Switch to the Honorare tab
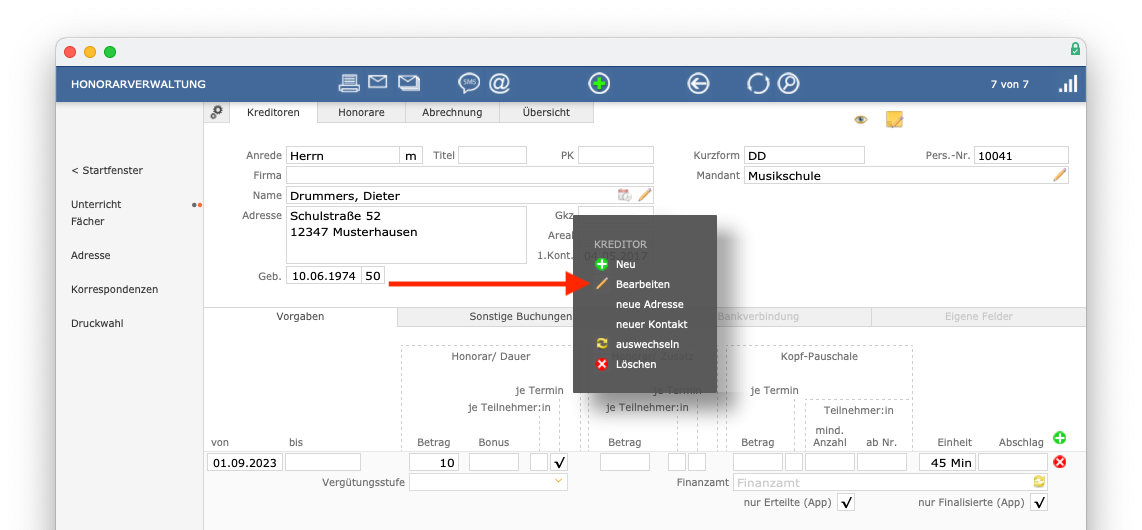Screen dimensions: 1142x530 pos(361,112)
